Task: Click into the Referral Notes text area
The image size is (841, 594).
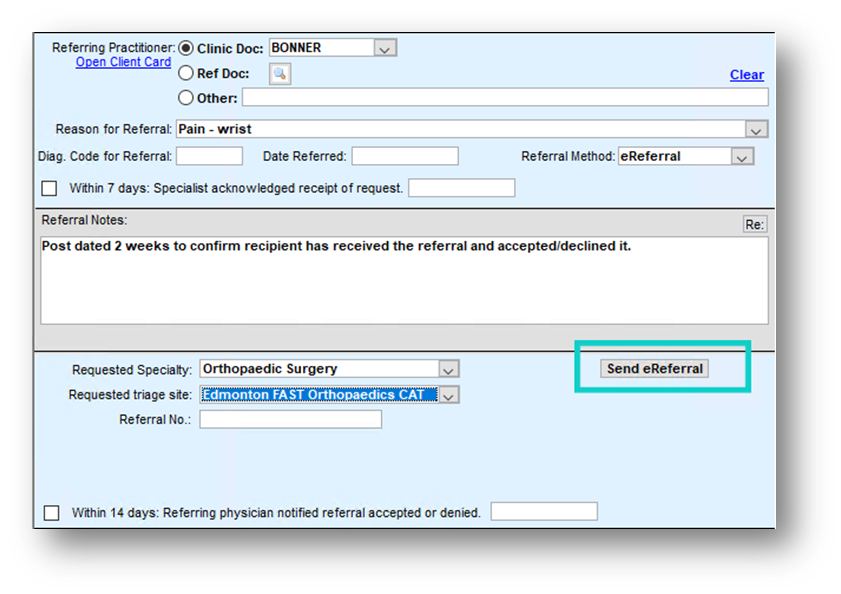Action: tap(404, 285)
